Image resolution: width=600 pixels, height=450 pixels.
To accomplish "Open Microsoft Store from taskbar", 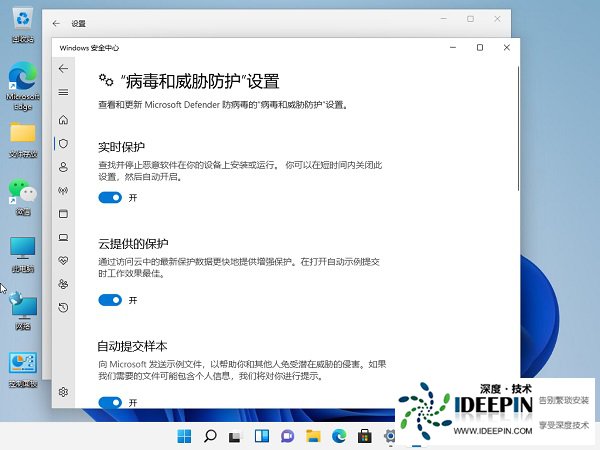I will [365, 436].
